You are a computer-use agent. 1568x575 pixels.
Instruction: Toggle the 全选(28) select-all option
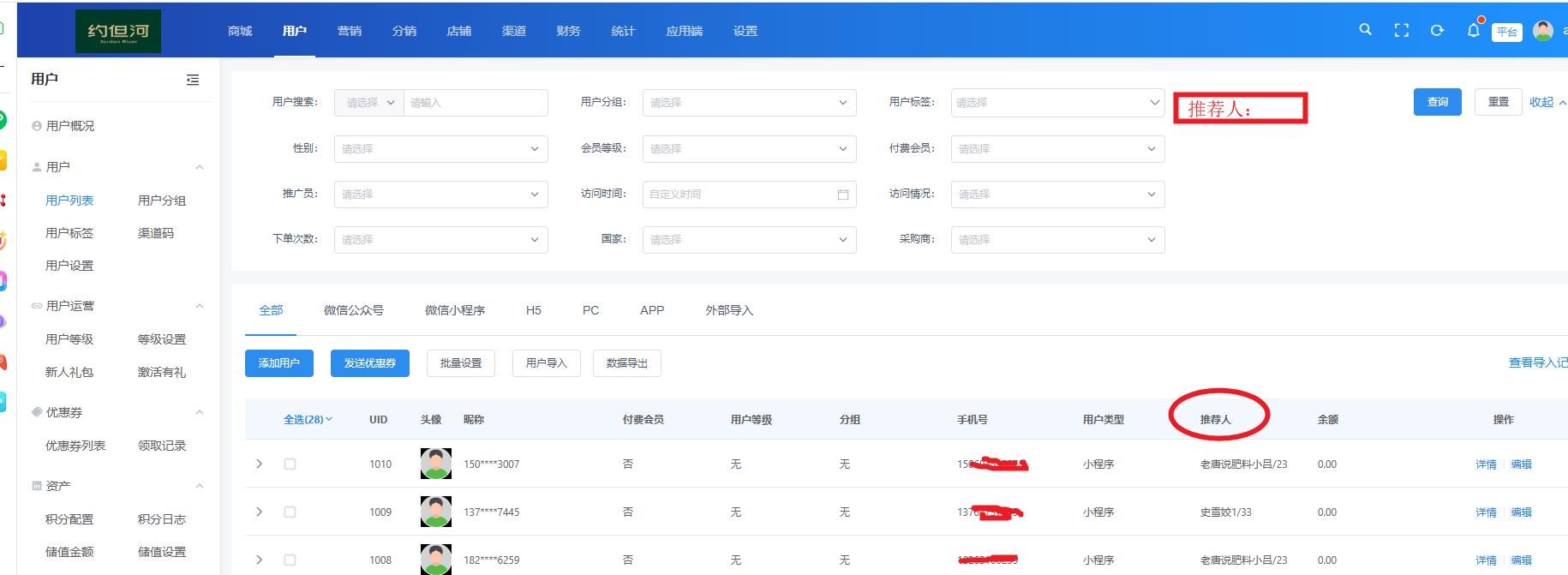308,419
